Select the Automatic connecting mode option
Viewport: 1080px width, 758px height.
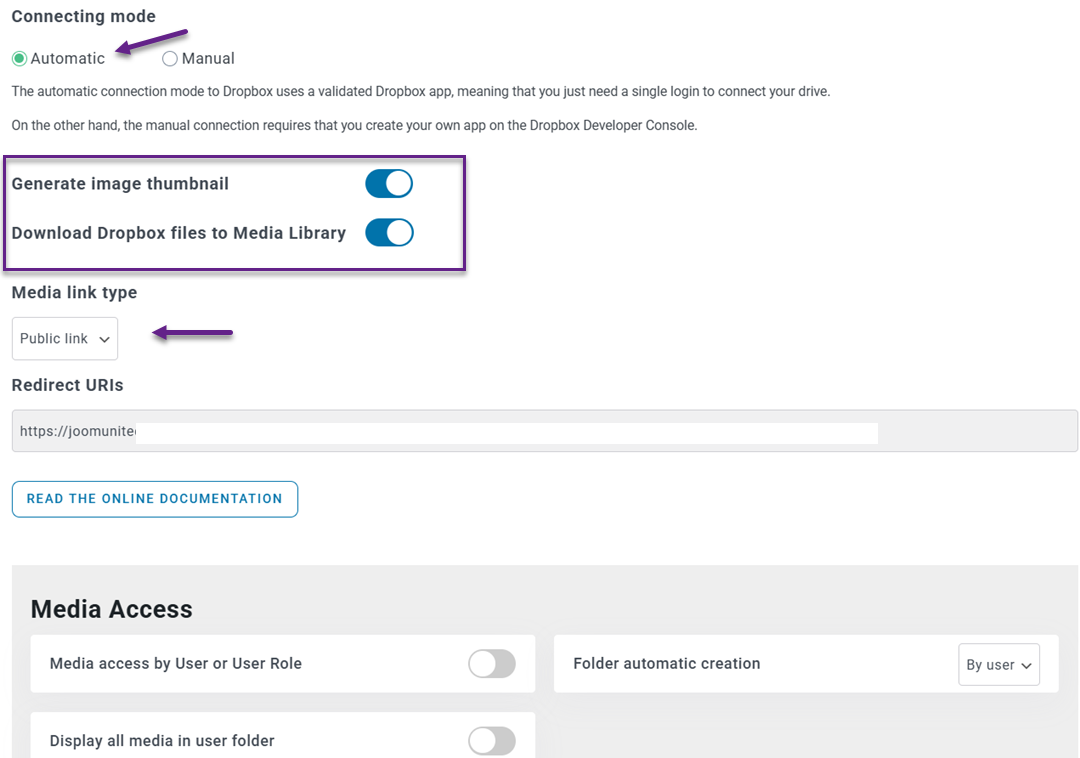pyautogui.click(x=18, y=58)
